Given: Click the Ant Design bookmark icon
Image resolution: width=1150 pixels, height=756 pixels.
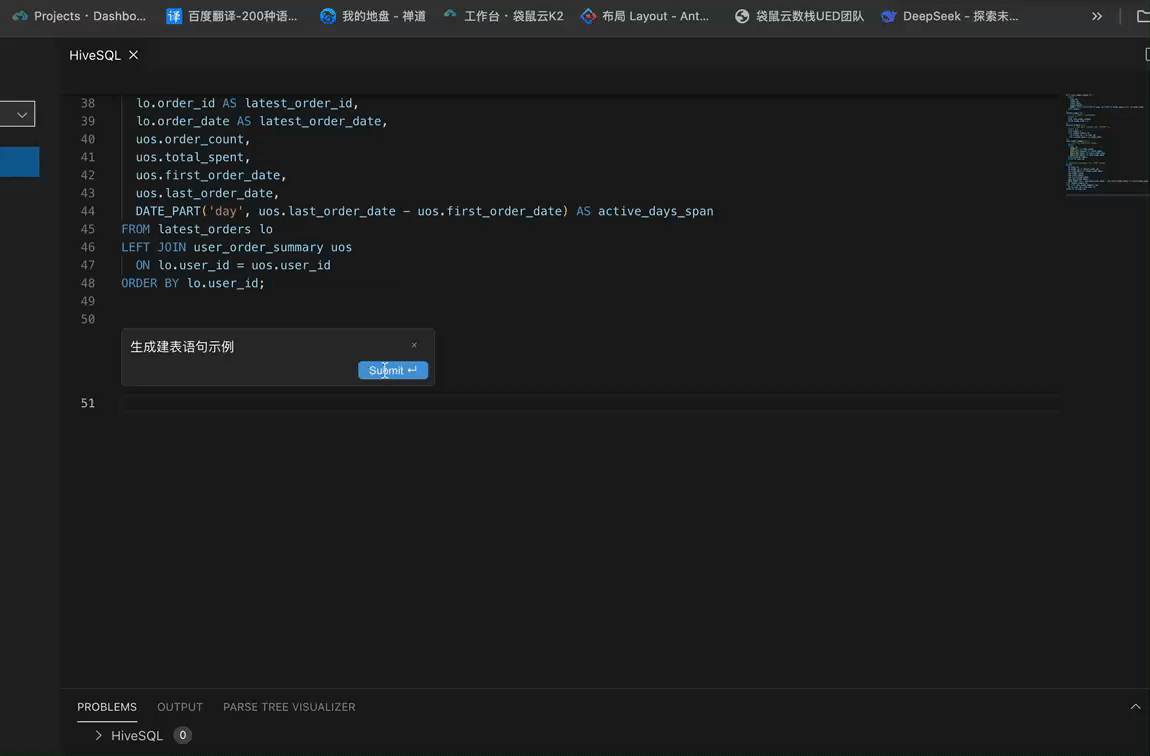Looking at the screenshot, I should tap(588, 16).
